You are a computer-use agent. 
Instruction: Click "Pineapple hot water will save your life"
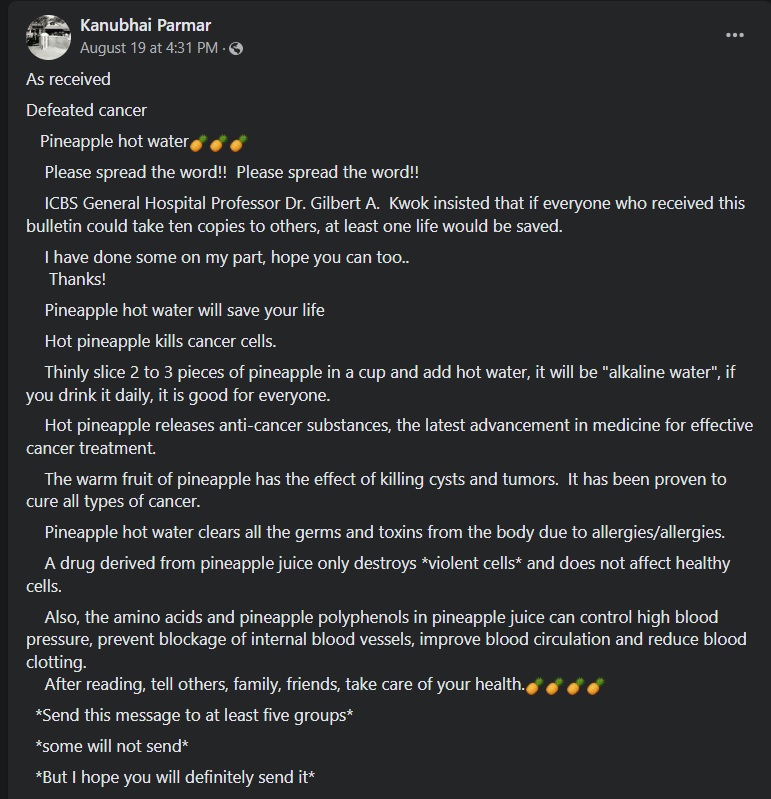click(x=184, y=310)
